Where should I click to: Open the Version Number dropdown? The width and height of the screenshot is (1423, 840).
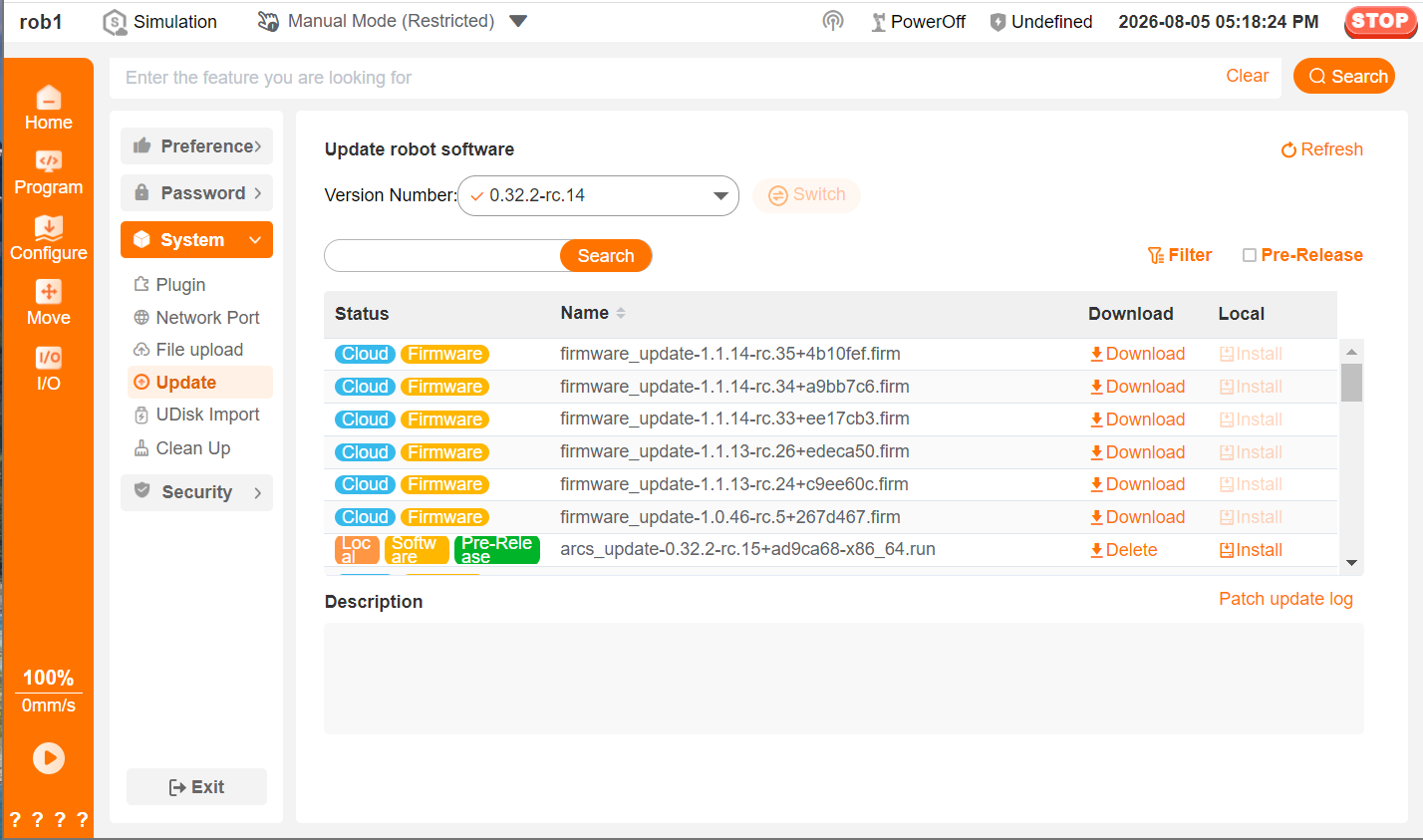click(x=598, y=195)
